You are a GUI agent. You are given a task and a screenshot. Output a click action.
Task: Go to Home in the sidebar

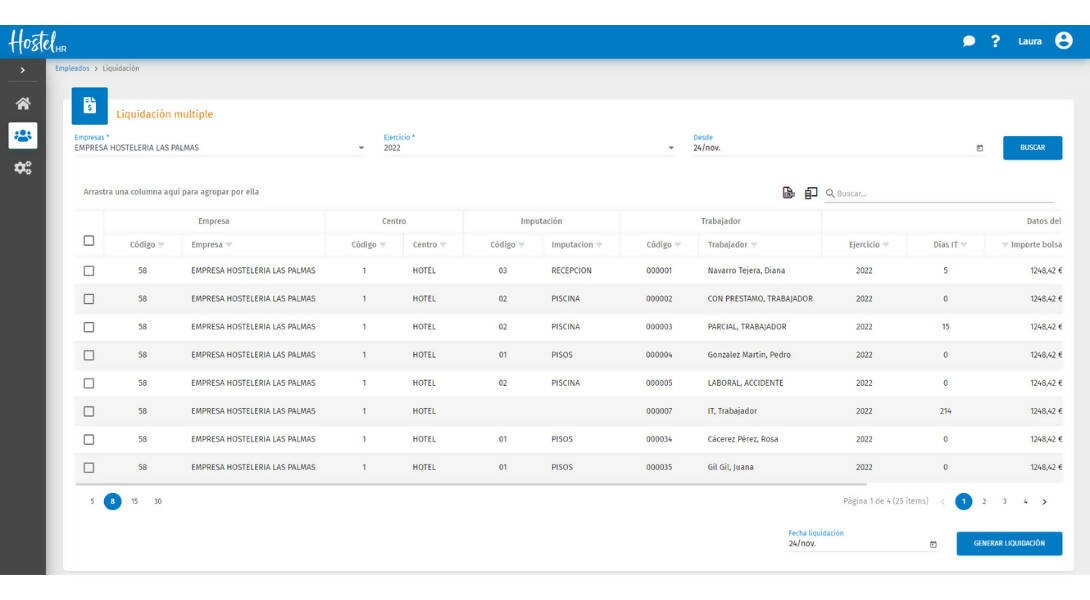[x=22, y=104]
